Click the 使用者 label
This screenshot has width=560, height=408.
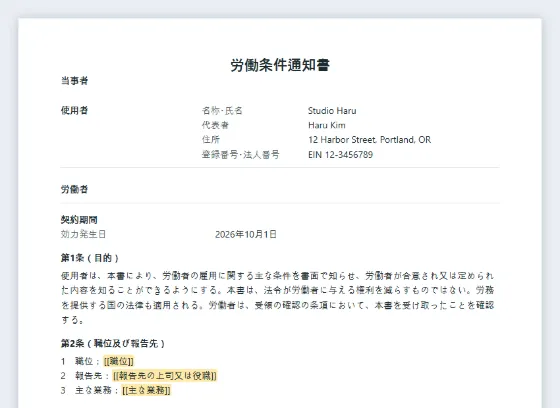point(74,110)
